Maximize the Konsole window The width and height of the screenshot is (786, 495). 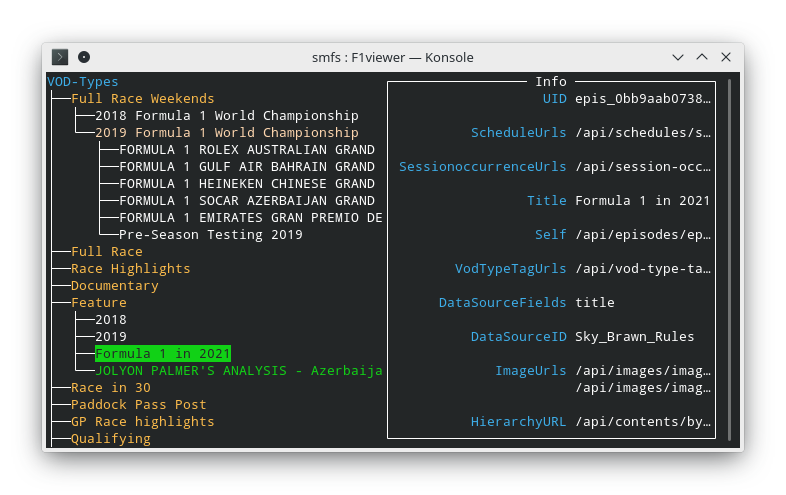pyautogui.click(x=702, y=57)
